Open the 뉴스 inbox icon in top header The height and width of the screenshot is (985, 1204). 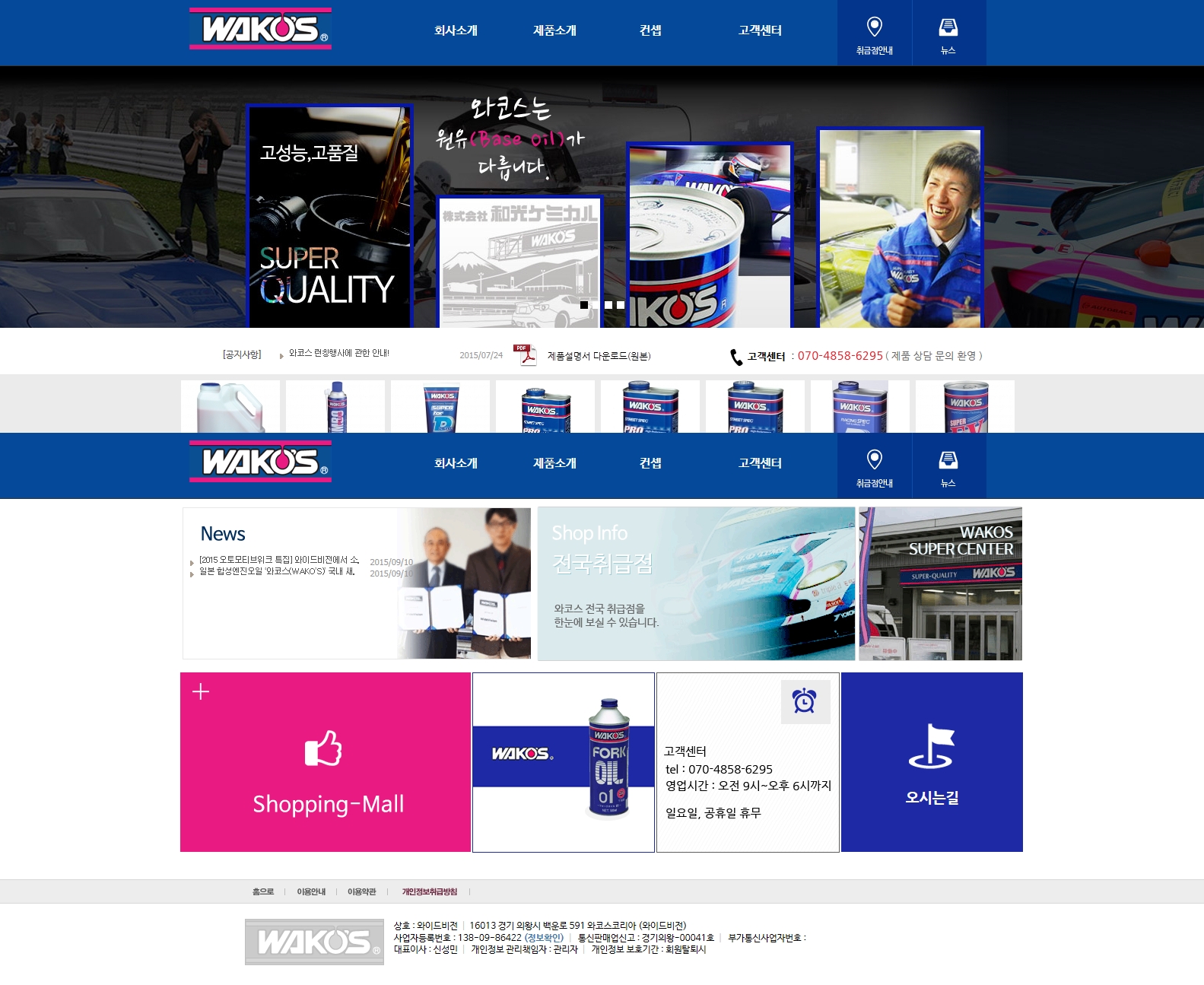pyautogui.click(x=948, y=27)
